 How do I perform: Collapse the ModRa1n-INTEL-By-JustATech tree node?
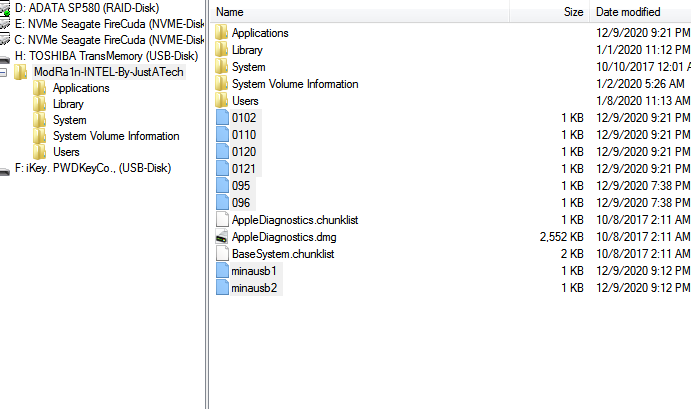point(3,72)
